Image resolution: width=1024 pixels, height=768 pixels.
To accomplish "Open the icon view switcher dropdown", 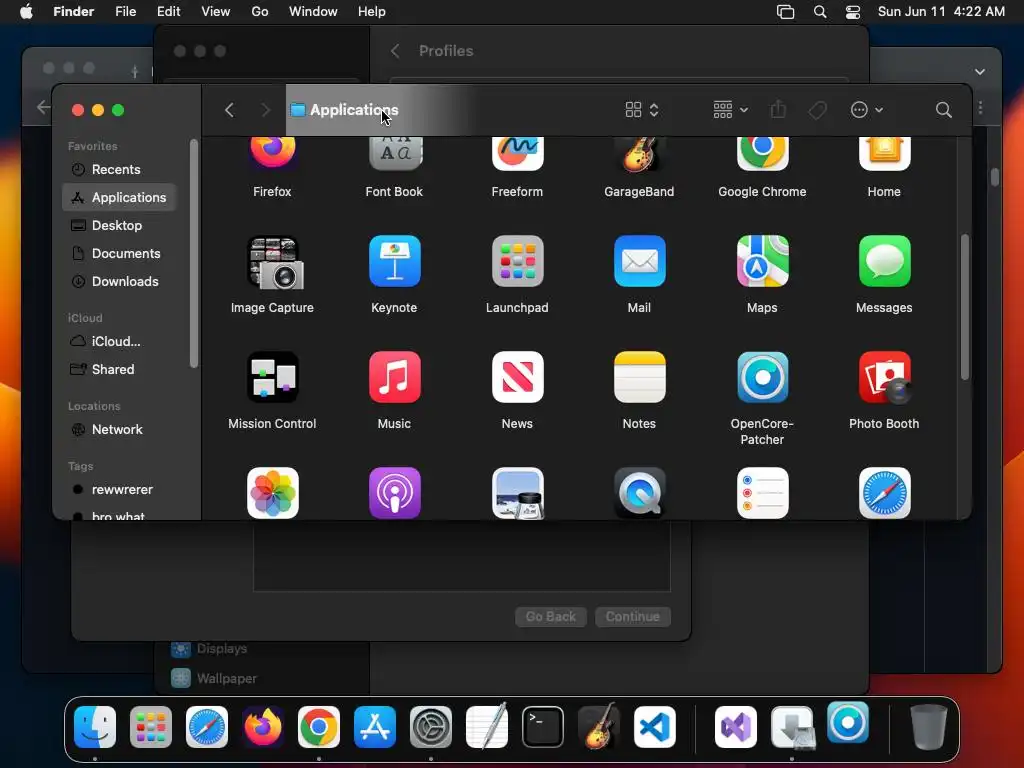I will (642, 110).
